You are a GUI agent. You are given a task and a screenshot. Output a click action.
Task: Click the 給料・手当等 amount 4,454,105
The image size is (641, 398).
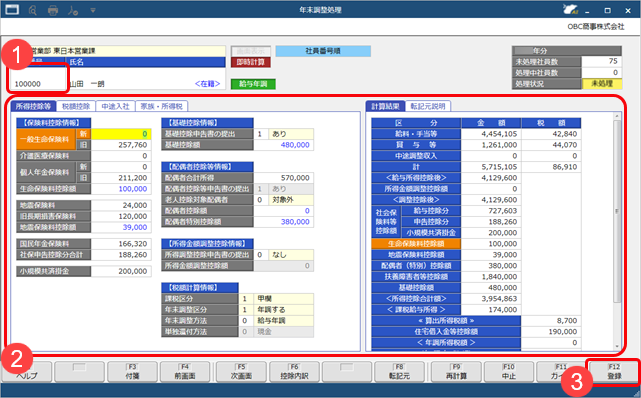click(x=491, y=134)
